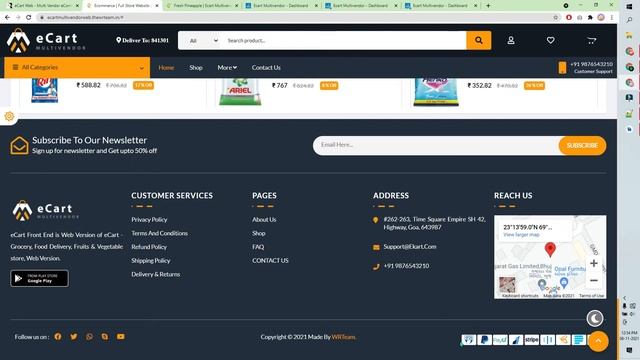Open the Facebook follow icon
The image size is (640, 360).
click(x=58, y=337)
